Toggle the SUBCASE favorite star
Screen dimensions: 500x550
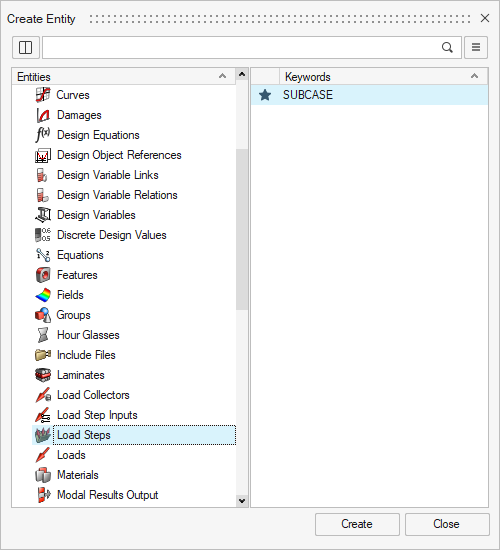(x=265, y=95)
